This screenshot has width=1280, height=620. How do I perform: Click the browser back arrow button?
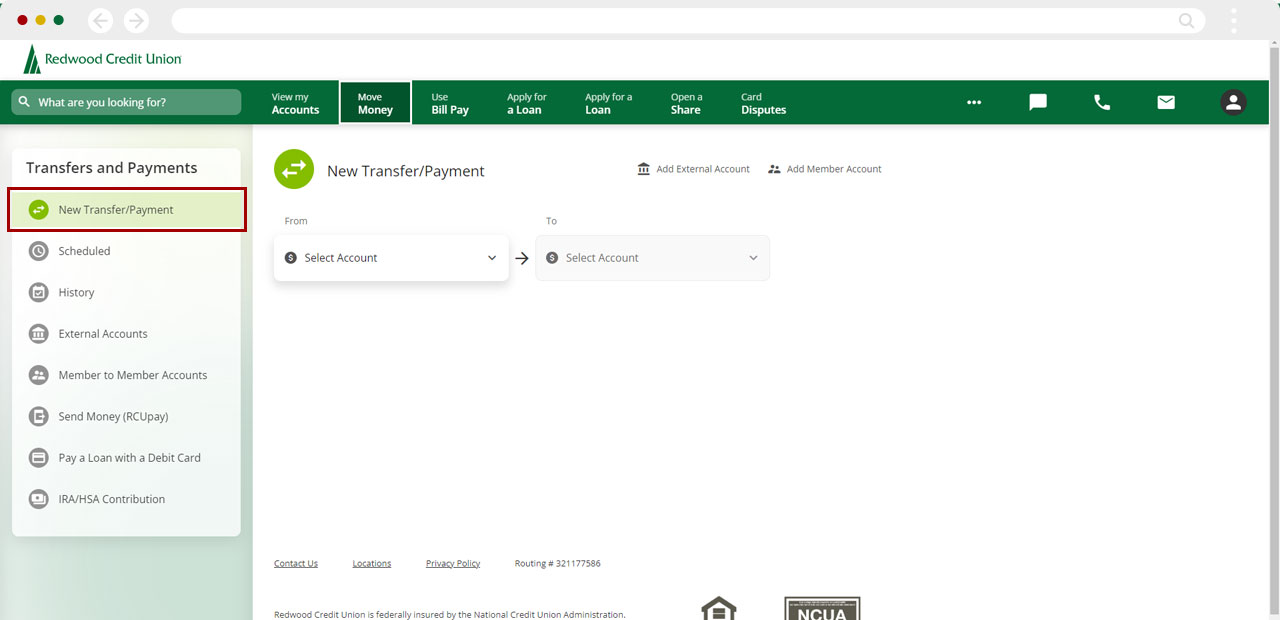(101, 20)
